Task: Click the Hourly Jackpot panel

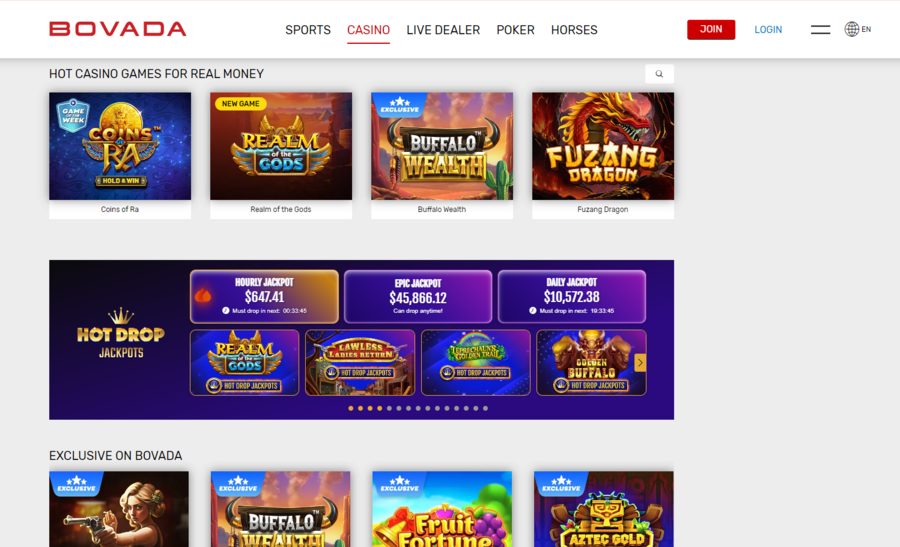Action: (x=264, y=297)
